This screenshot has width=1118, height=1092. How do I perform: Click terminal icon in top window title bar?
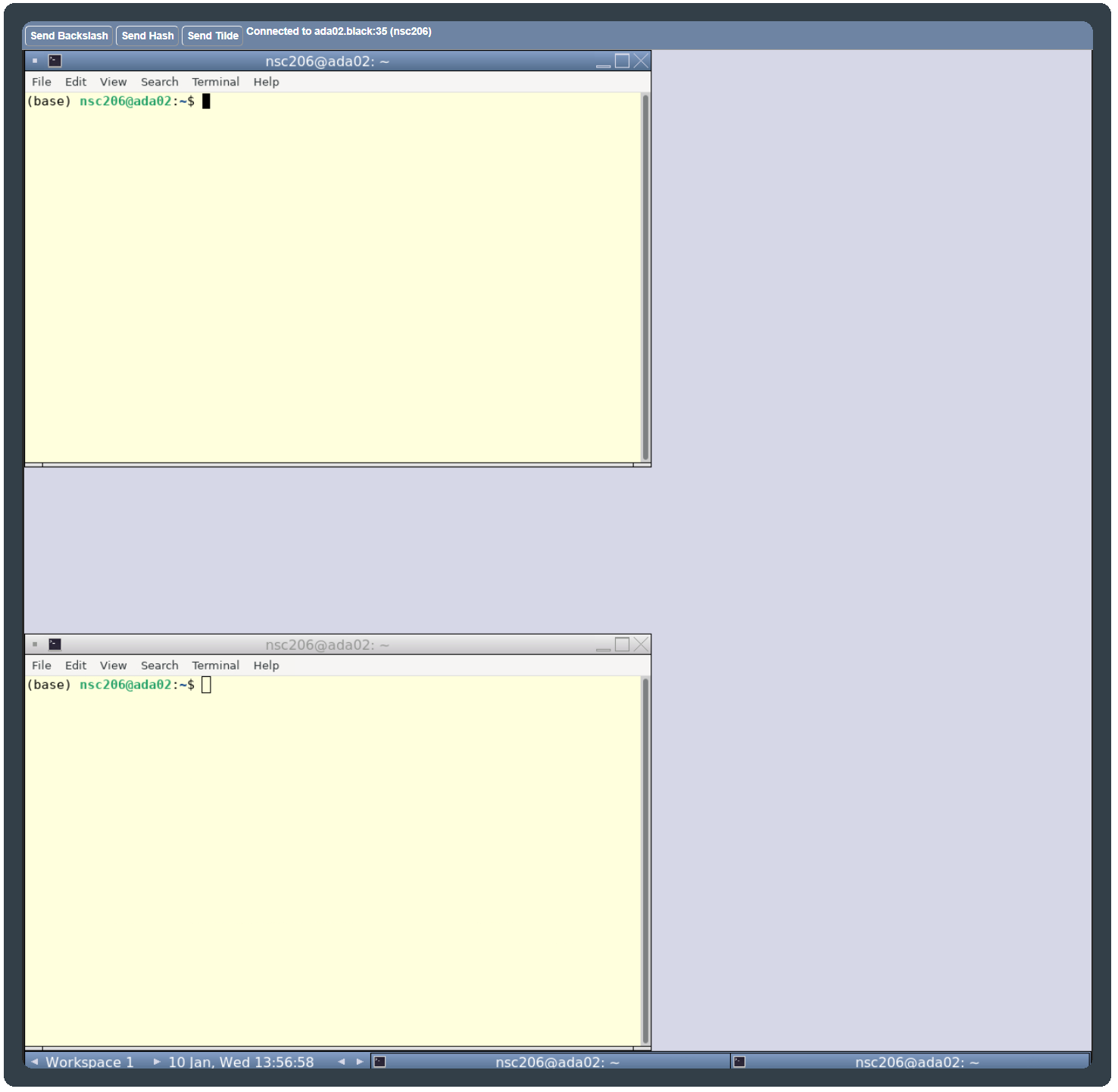[55, 61]
